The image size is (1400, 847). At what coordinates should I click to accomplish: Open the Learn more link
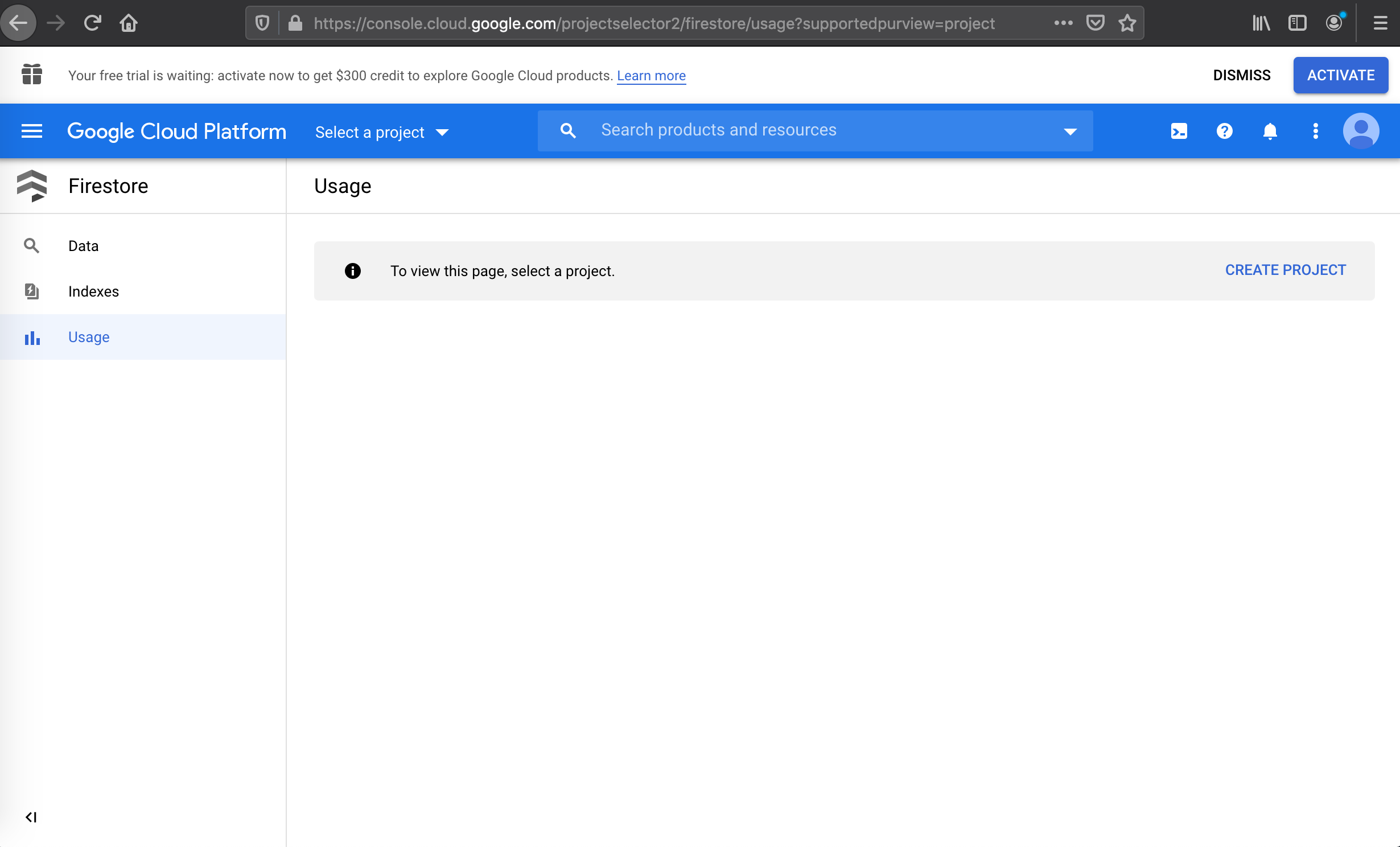[x=651, y=75]
